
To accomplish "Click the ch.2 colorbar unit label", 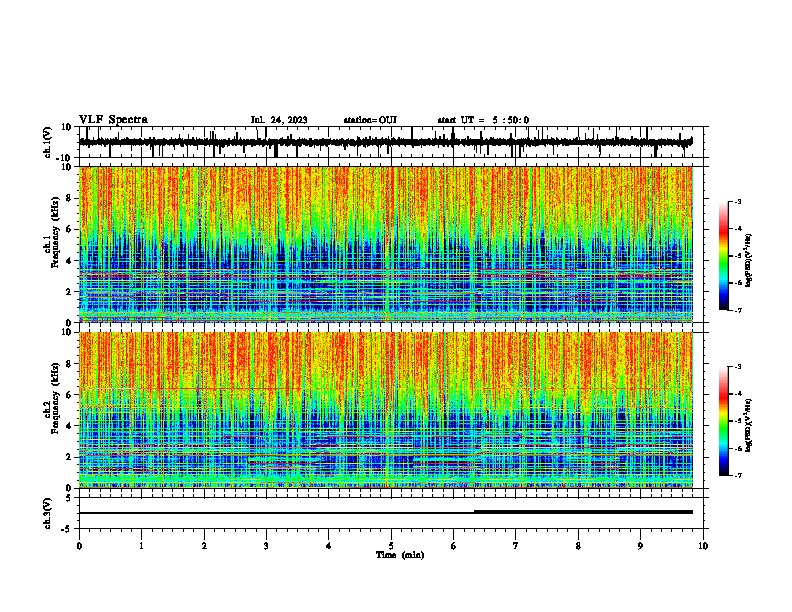I will tap(749, 425).
